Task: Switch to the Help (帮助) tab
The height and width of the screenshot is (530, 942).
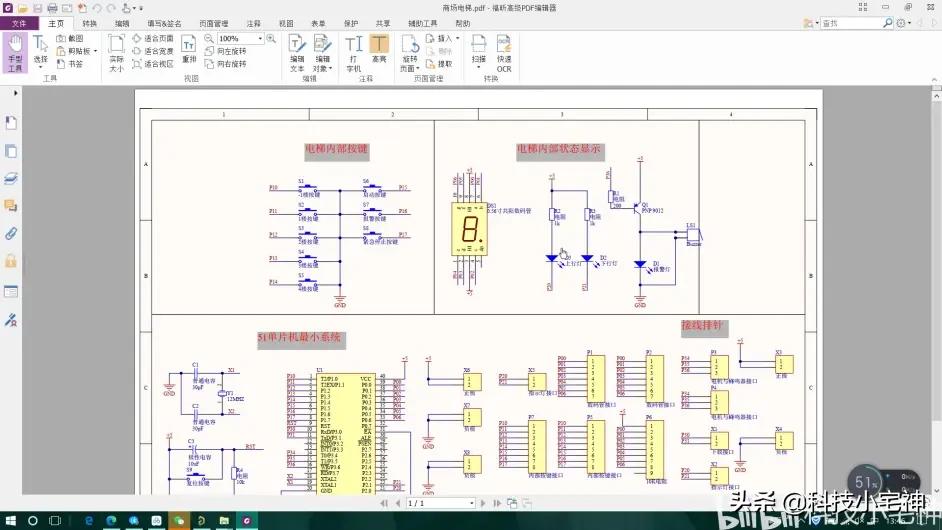Action: [x=463, y=23]
